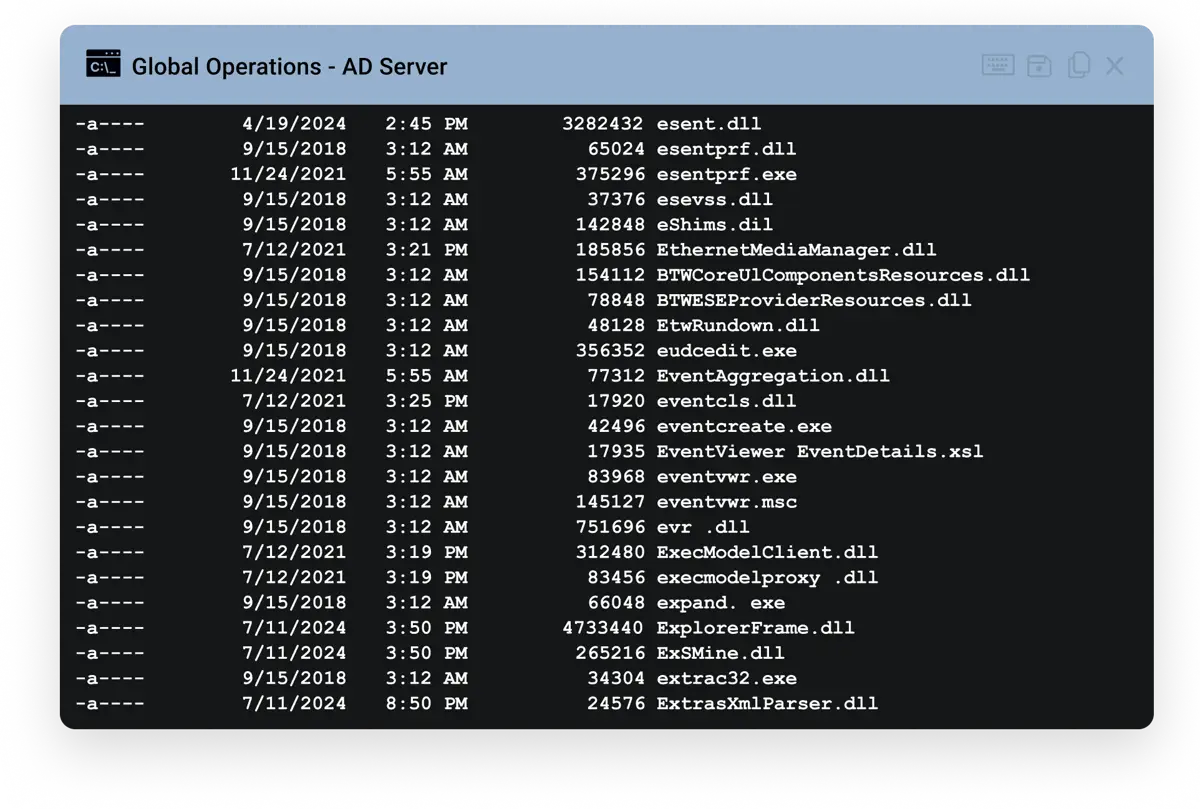This screenshot has height=809, width=1200.
Task: Click the eventcls.dll file name
Action: tap(727, 401)
